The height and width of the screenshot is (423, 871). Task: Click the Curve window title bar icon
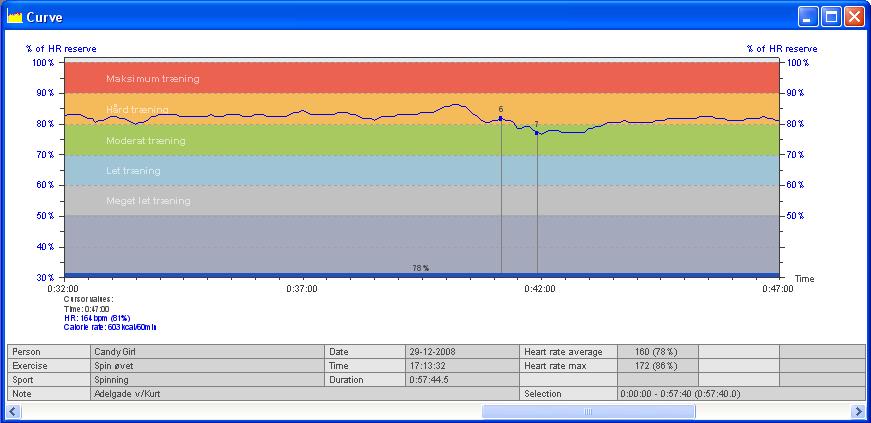point(14,17)
